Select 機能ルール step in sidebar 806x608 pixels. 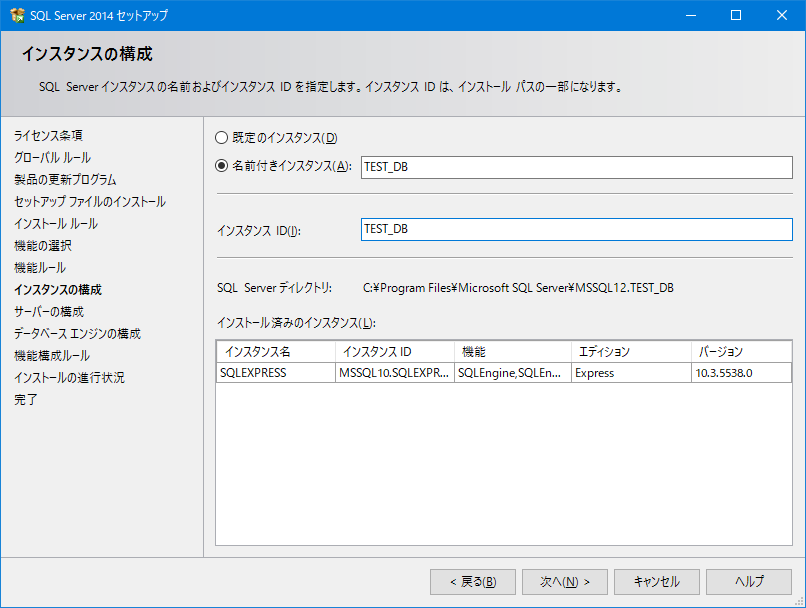[x=40, y=268]
